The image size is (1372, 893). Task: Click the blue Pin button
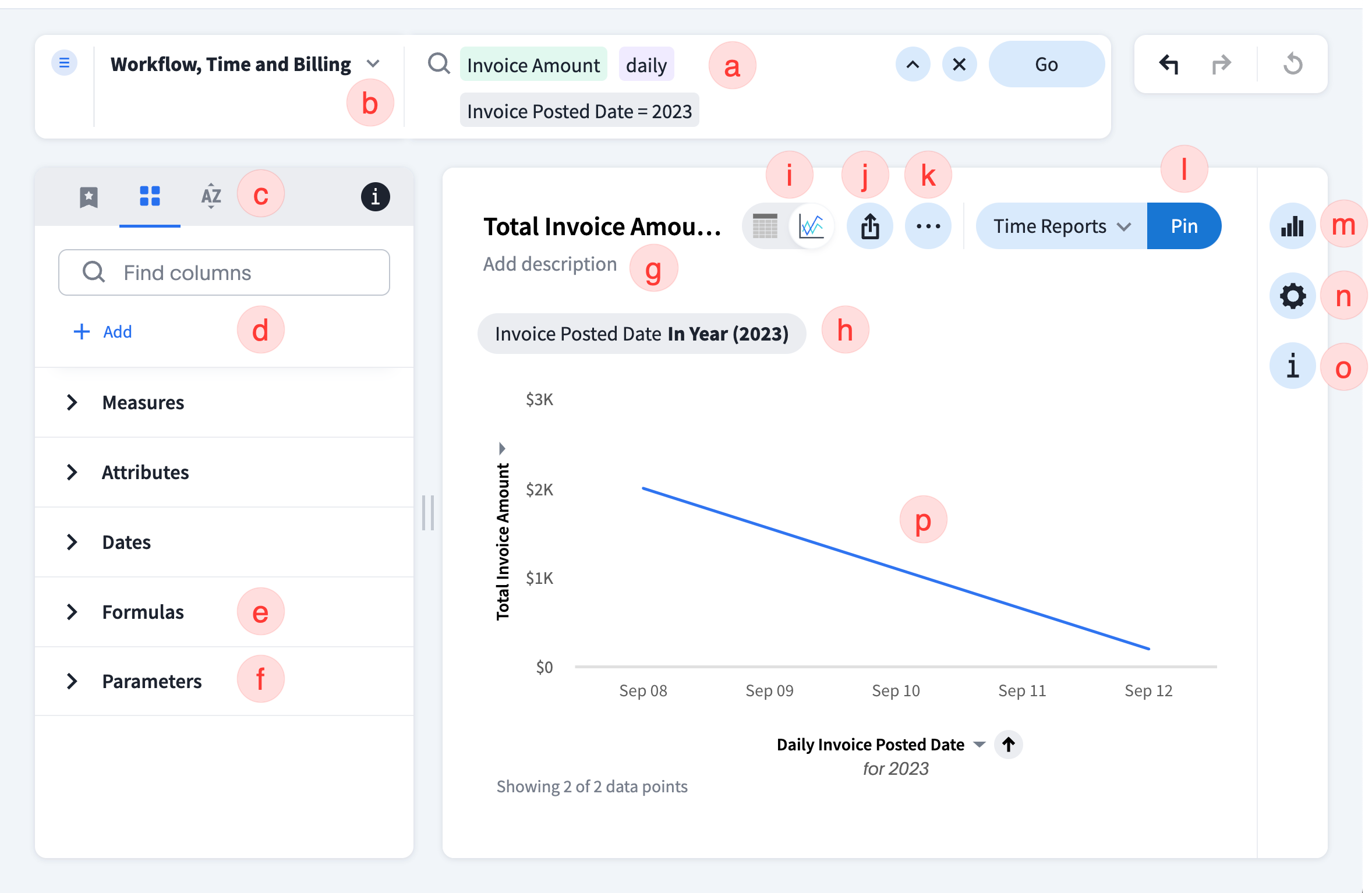pyautogui.click(x=1184, y=226)
